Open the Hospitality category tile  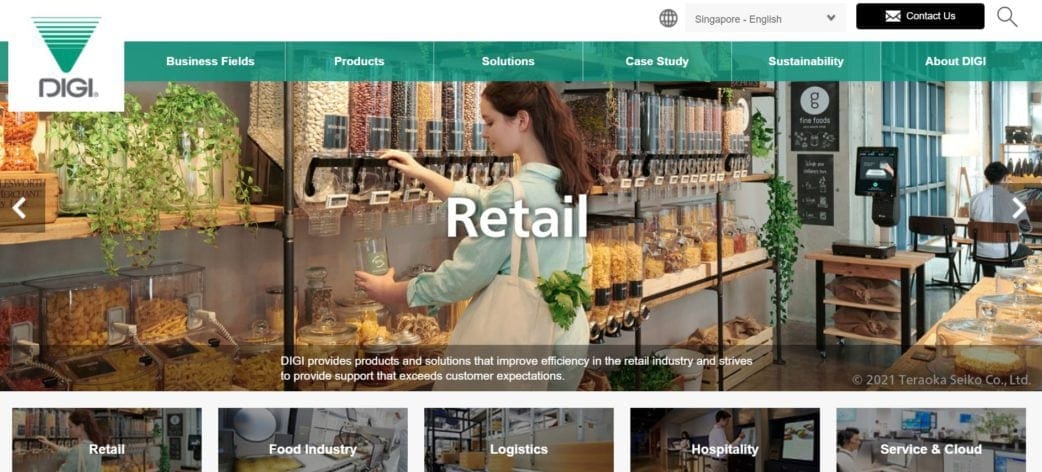[x=725, y=440]
